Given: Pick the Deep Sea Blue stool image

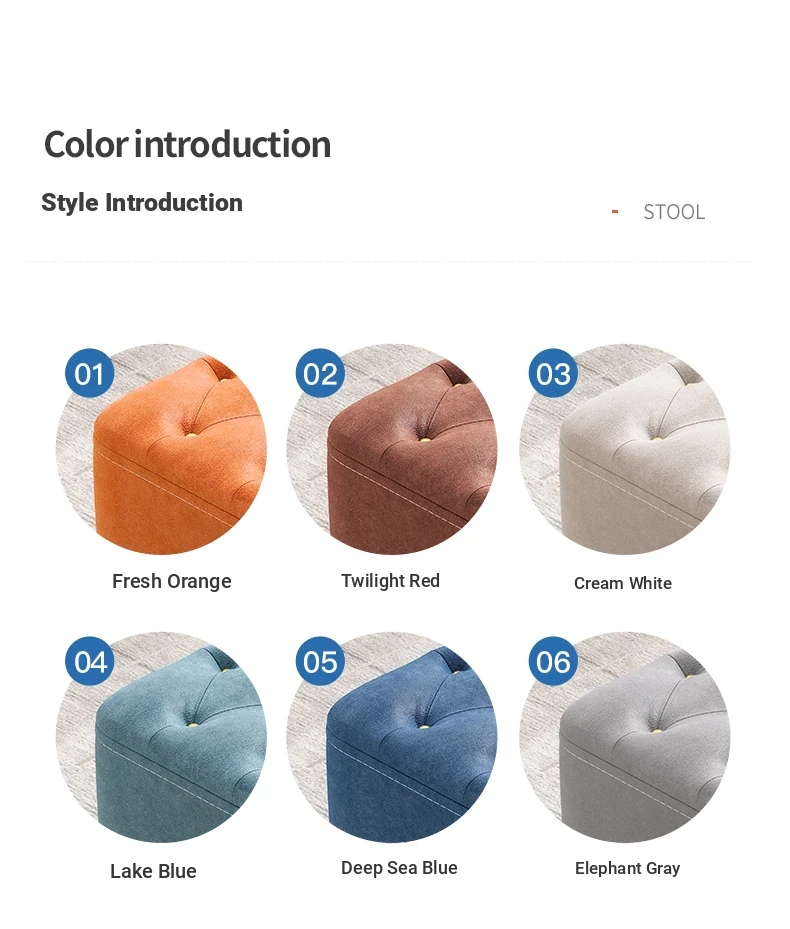Looking at the screenshot, I should 392,737.
